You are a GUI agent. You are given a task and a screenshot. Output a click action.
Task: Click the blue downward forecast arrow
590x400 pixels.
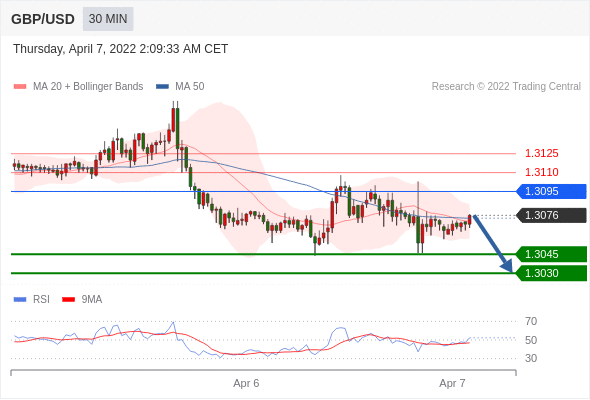click(x=493, y=243)
